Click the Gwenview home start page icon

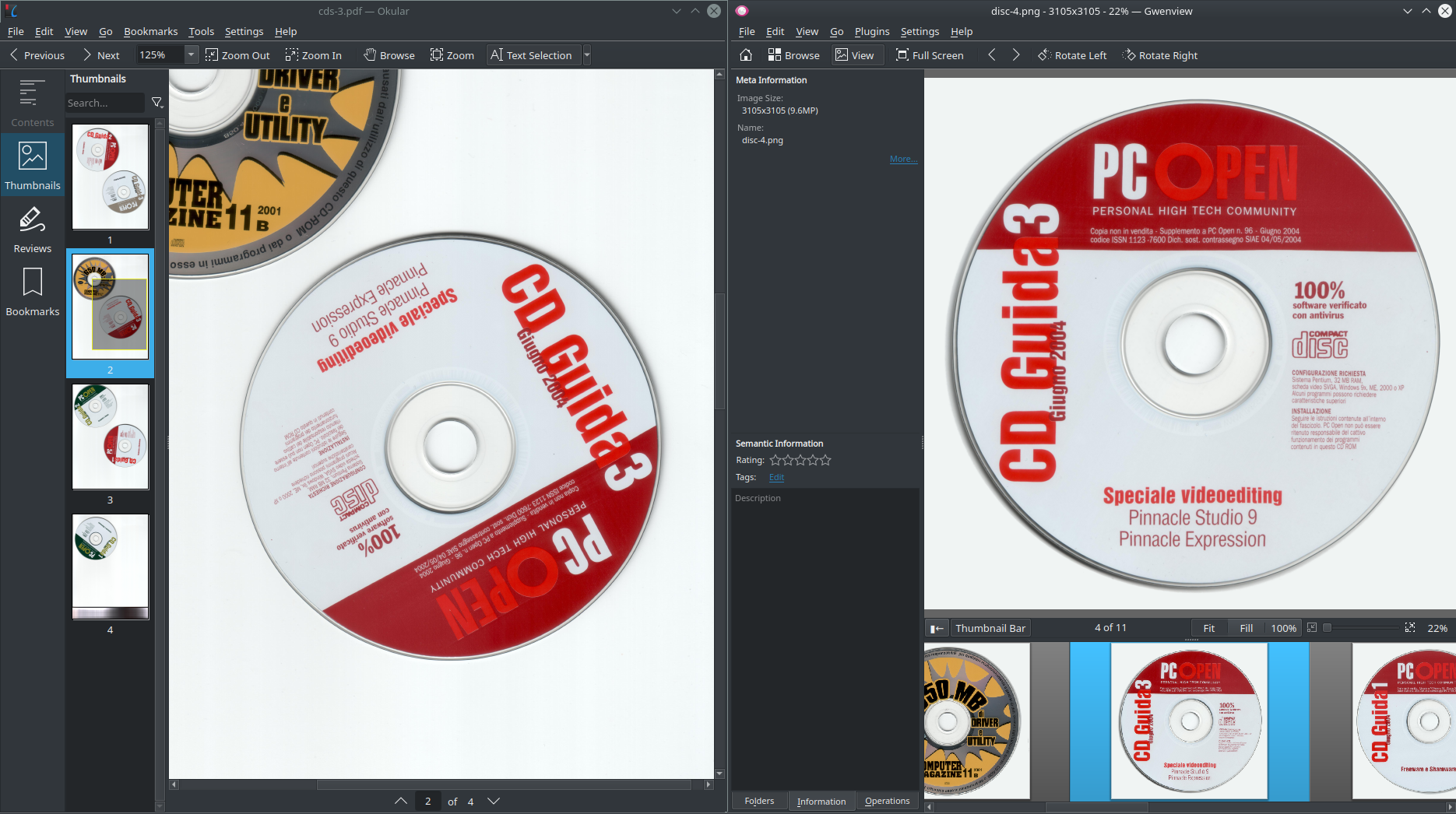click(745, 55)
